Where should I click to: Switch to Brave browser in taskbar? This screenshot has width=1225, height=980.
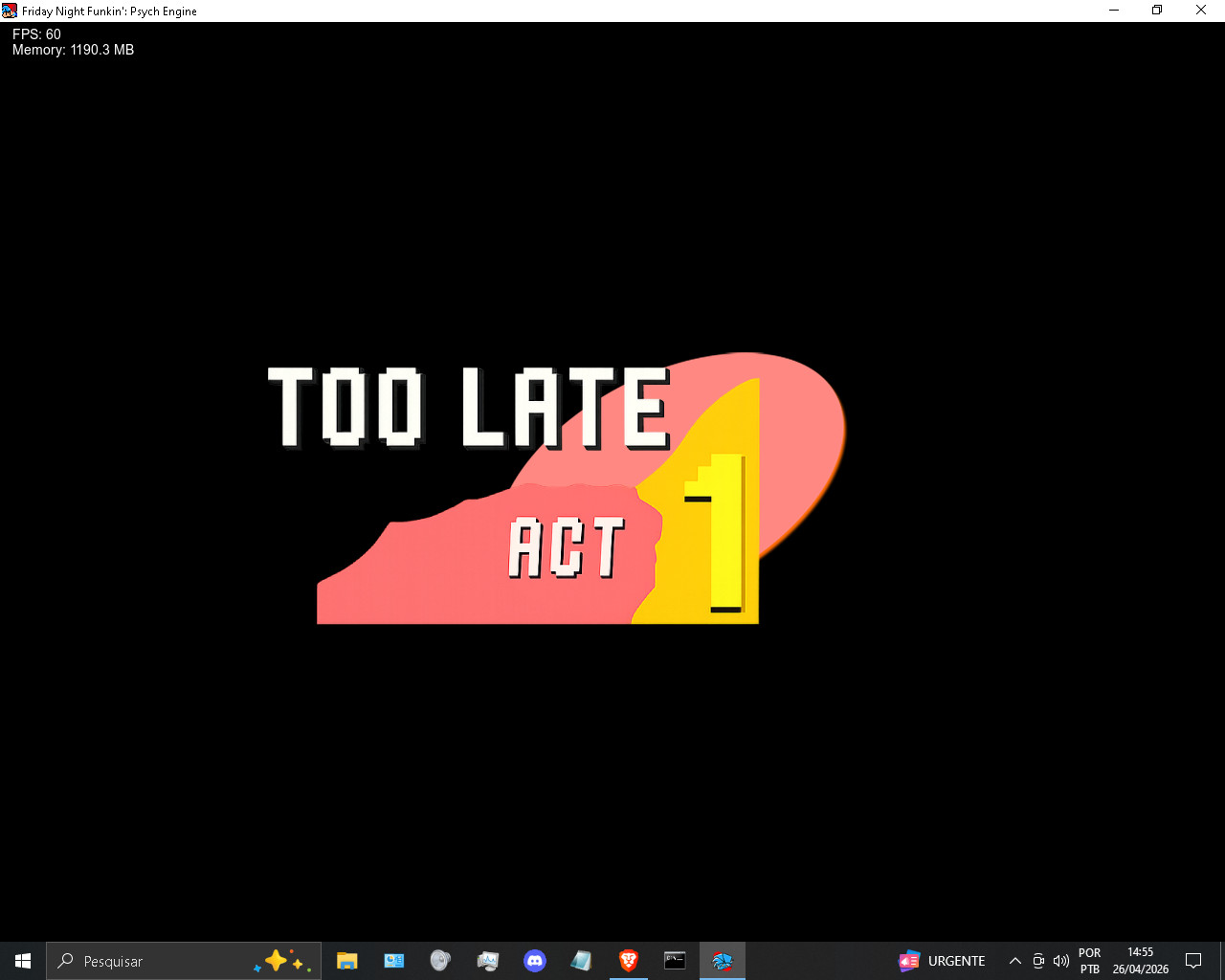(x=629, y=961)
